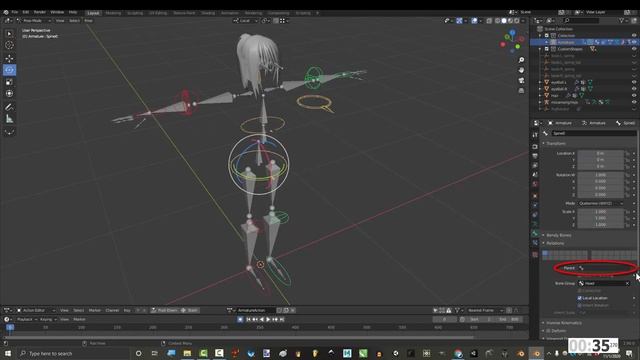Image resolution: width=640 pixels, height=360 pixels.
Task: Jump to the last frame
Action: click(x=282, y=319)
